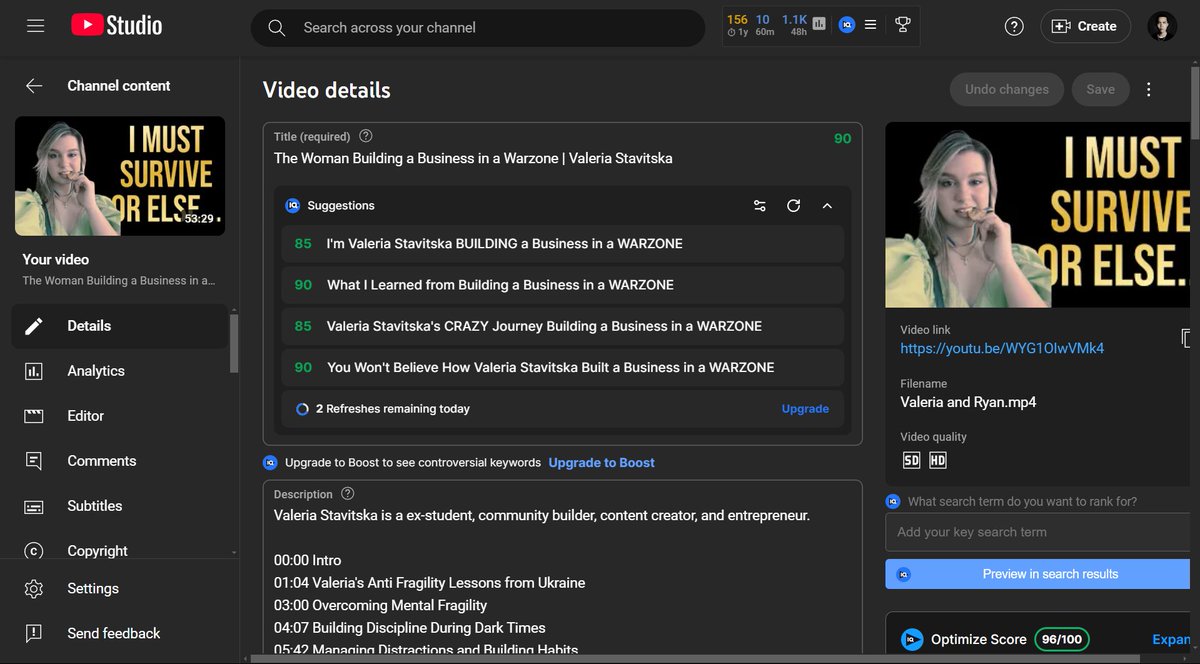Screen dimensions: 1200x664
Task: Click the Save button
Action: (1100, 89)
